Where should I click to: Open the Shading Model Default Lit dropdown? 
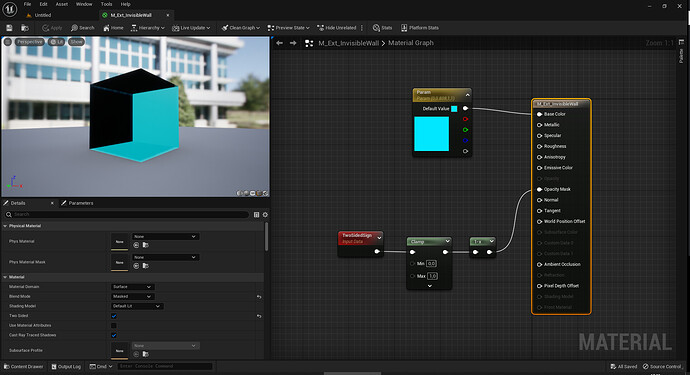point(137,306)
